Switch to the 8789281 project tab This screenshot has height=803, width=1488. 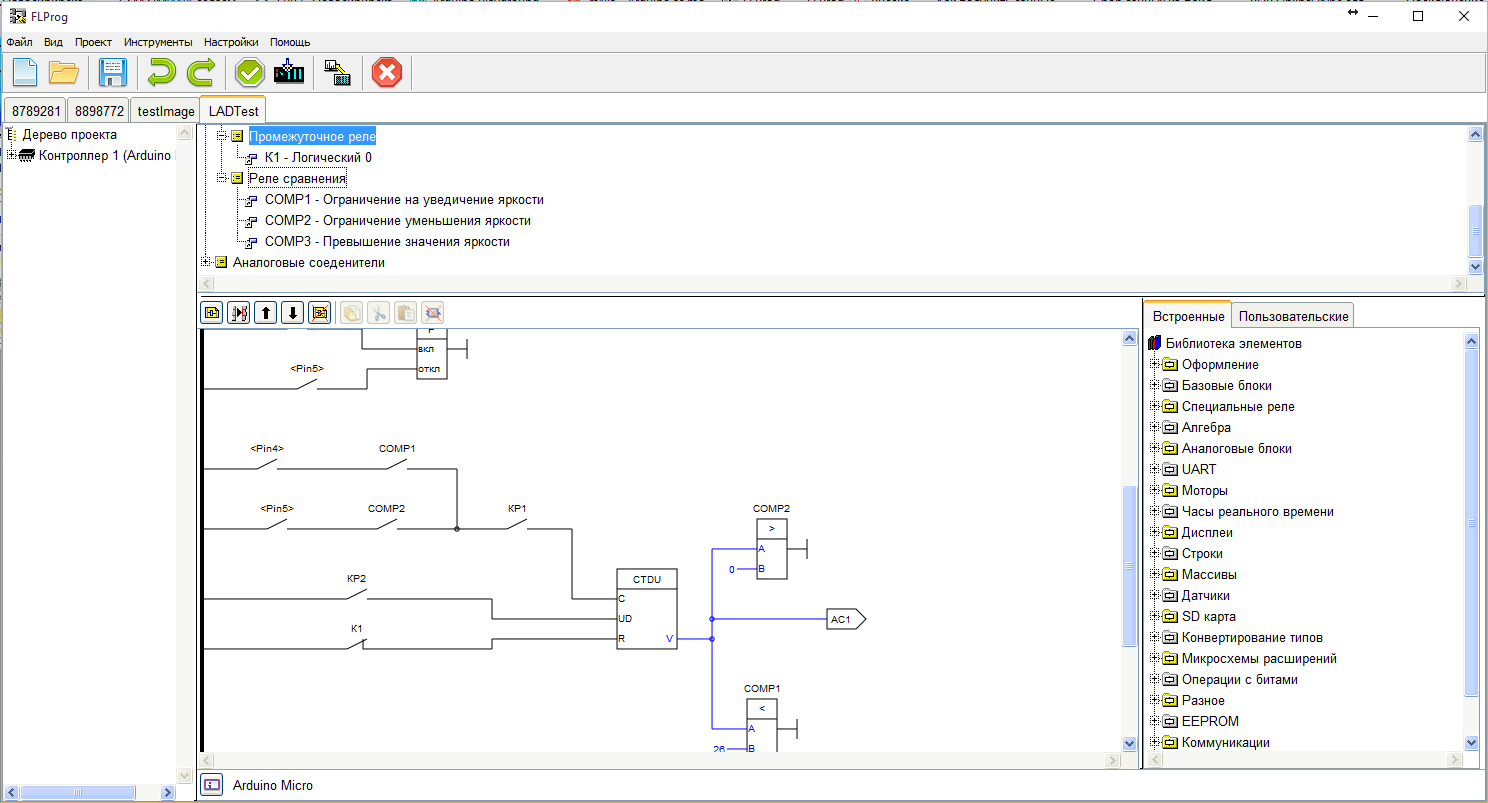click(x=35, y=111)
